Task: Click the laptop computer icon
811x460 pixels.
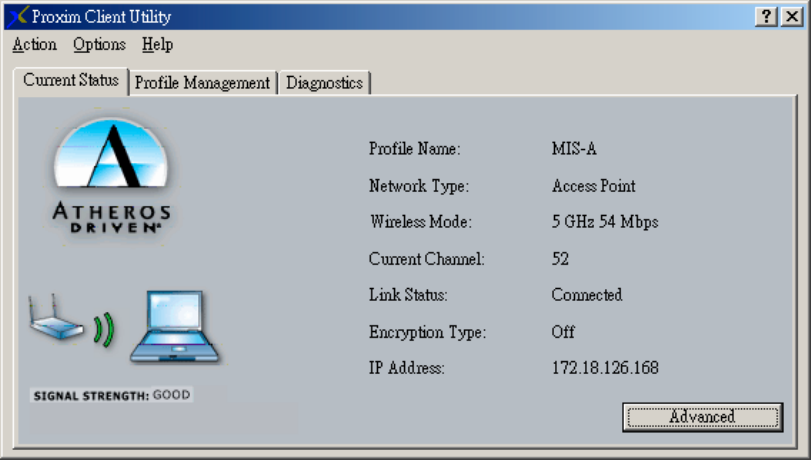Action: coord(175,327)
